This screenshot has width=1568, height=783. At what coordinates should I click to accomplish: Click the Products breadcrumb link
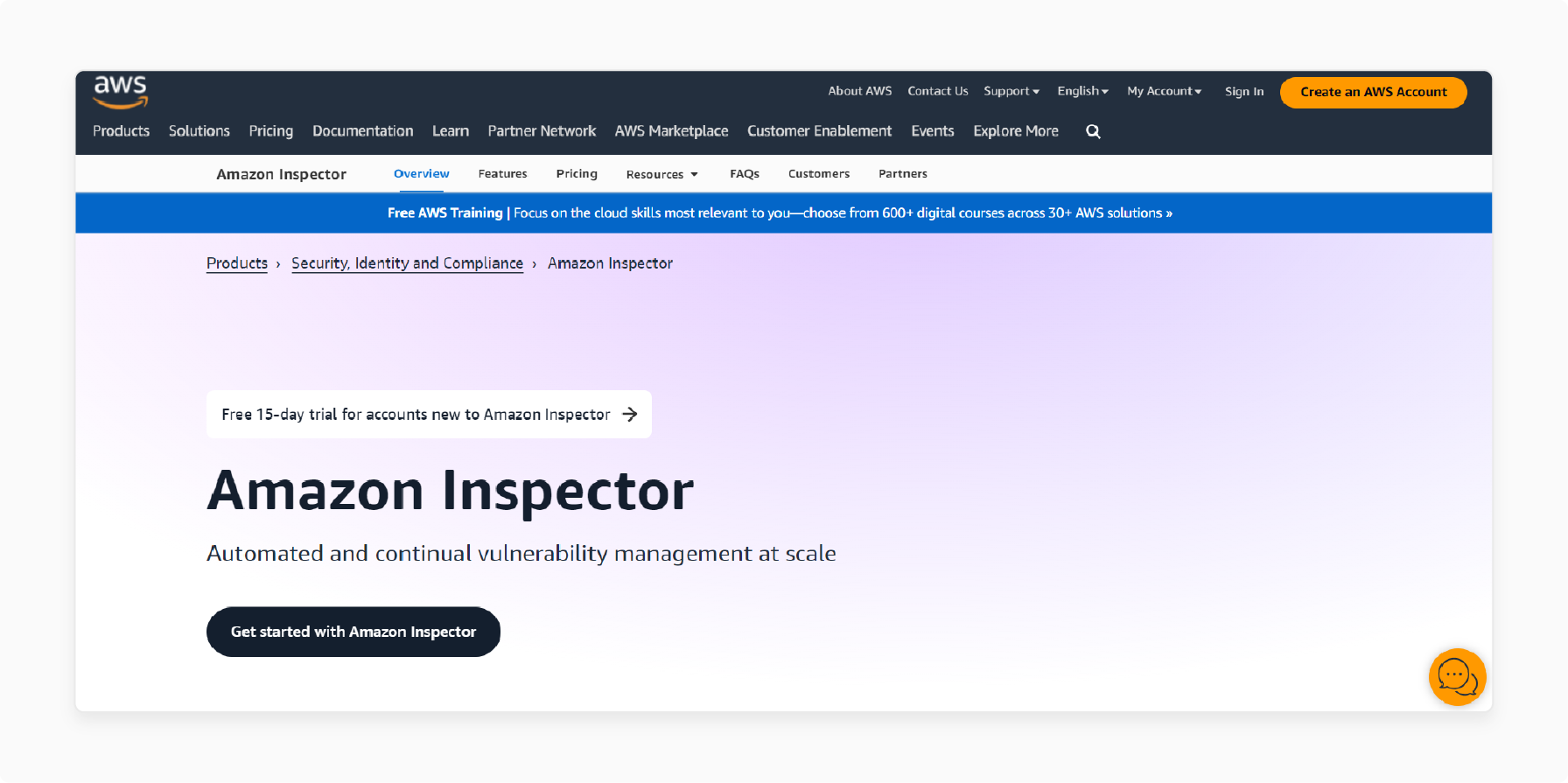(237, 263)
